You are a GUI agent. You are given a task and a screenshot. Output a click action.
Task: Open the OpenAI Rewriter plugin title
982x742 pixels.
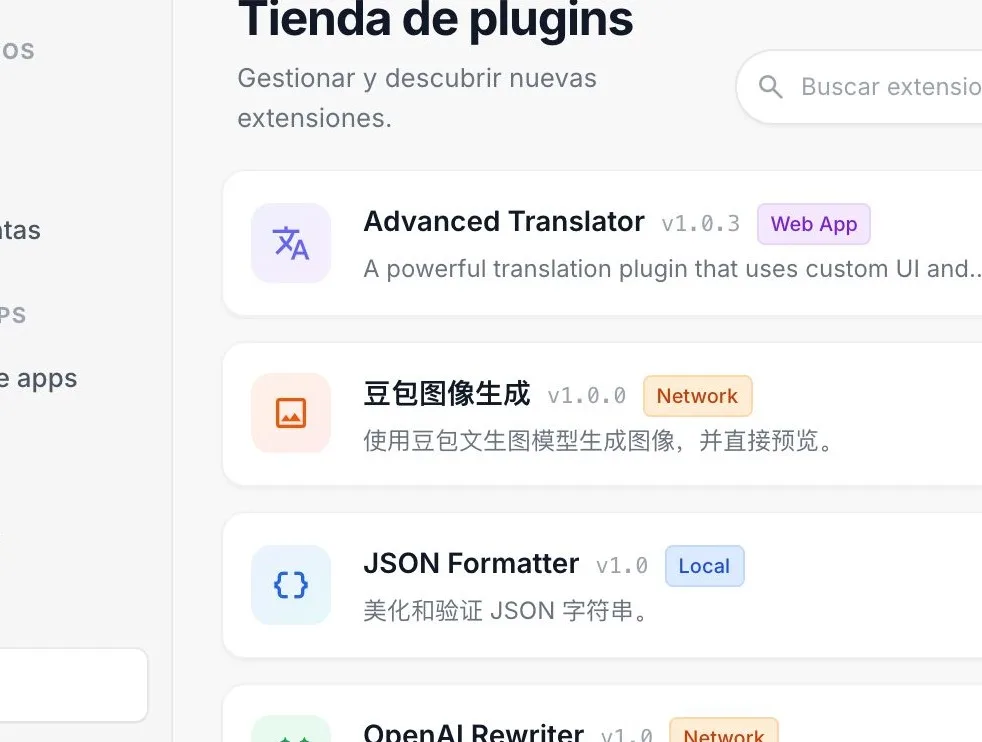tap(473, 733)
